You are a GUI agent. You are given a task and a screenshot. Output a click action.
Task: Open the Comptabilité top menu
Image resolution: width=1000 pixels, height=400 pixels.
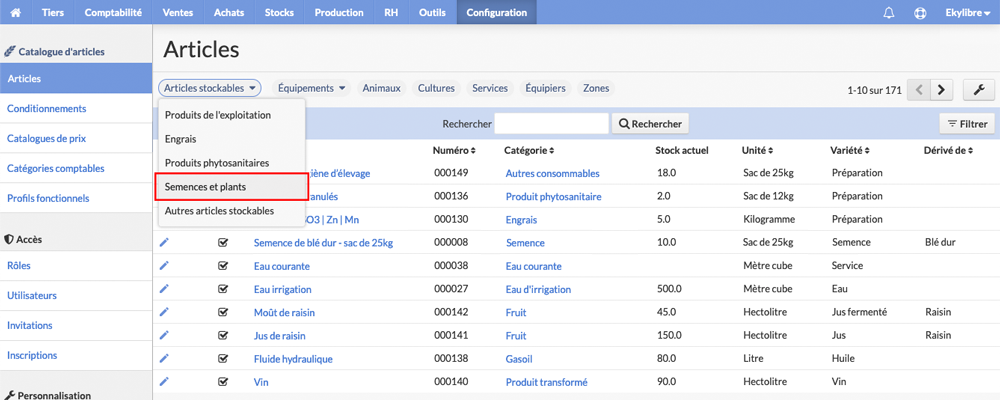tap(113, 12)
